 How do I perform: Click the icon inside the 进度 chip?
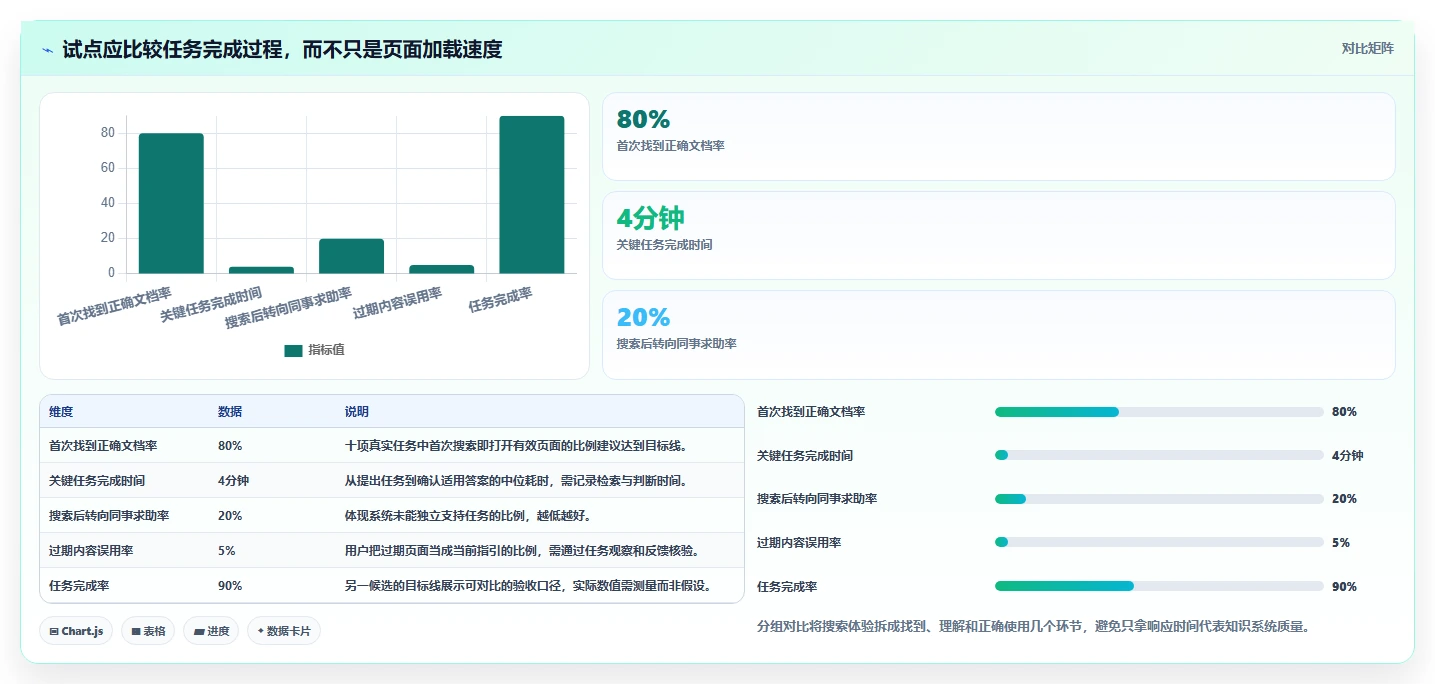tap(198, 632)
